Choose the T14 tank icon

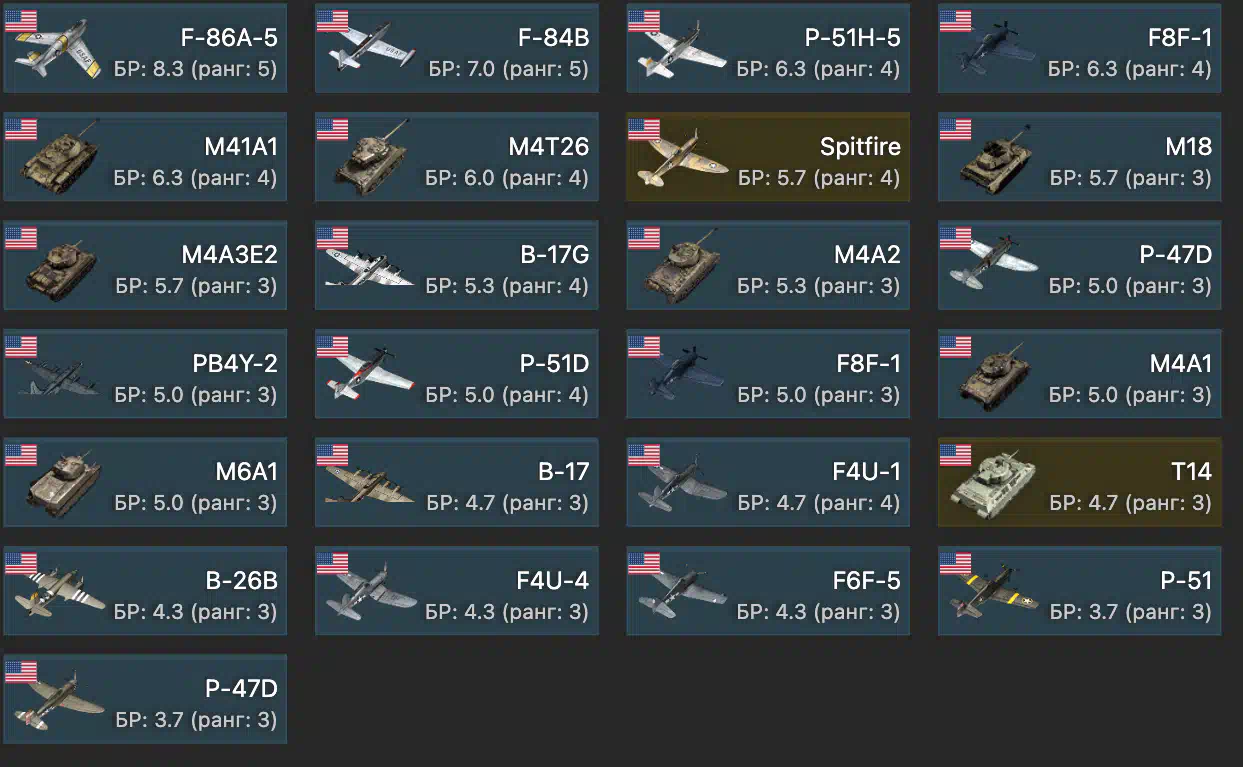[x=994, y=480]
